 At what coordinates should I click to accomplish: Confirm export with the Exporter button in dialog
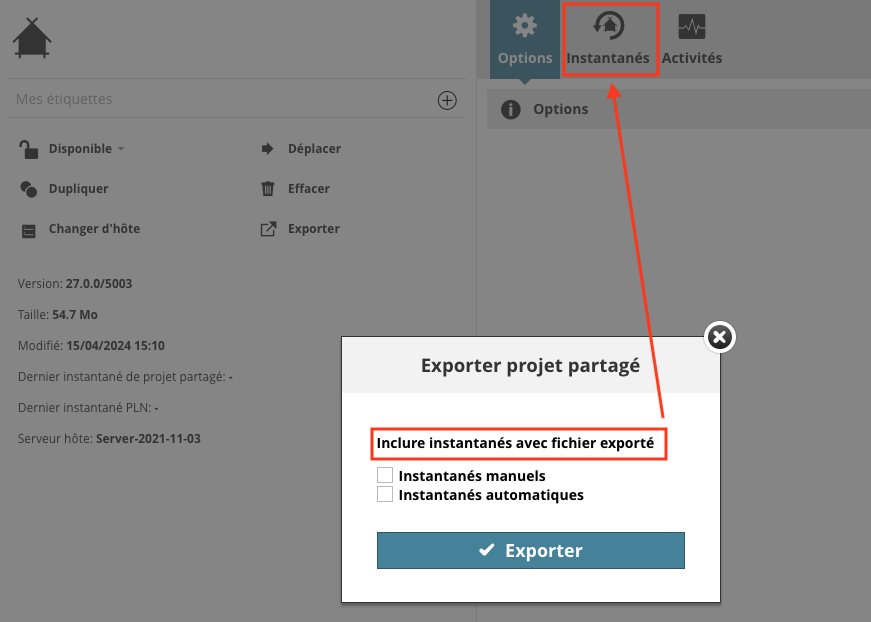coord(530,550)
